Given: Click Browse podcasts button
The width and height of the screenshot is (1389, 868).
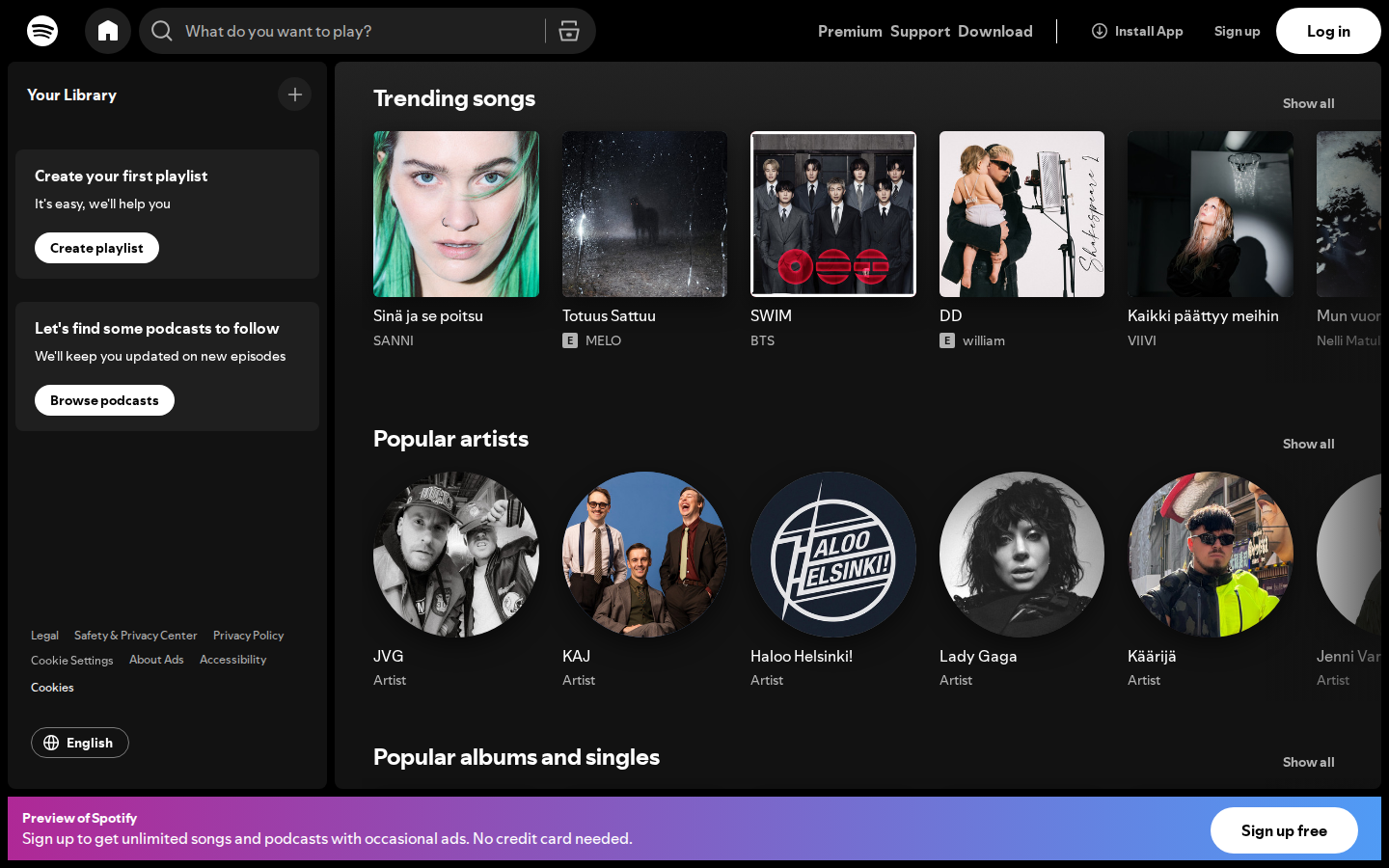Looking at the screenshot, I should (x=104, y=400).
